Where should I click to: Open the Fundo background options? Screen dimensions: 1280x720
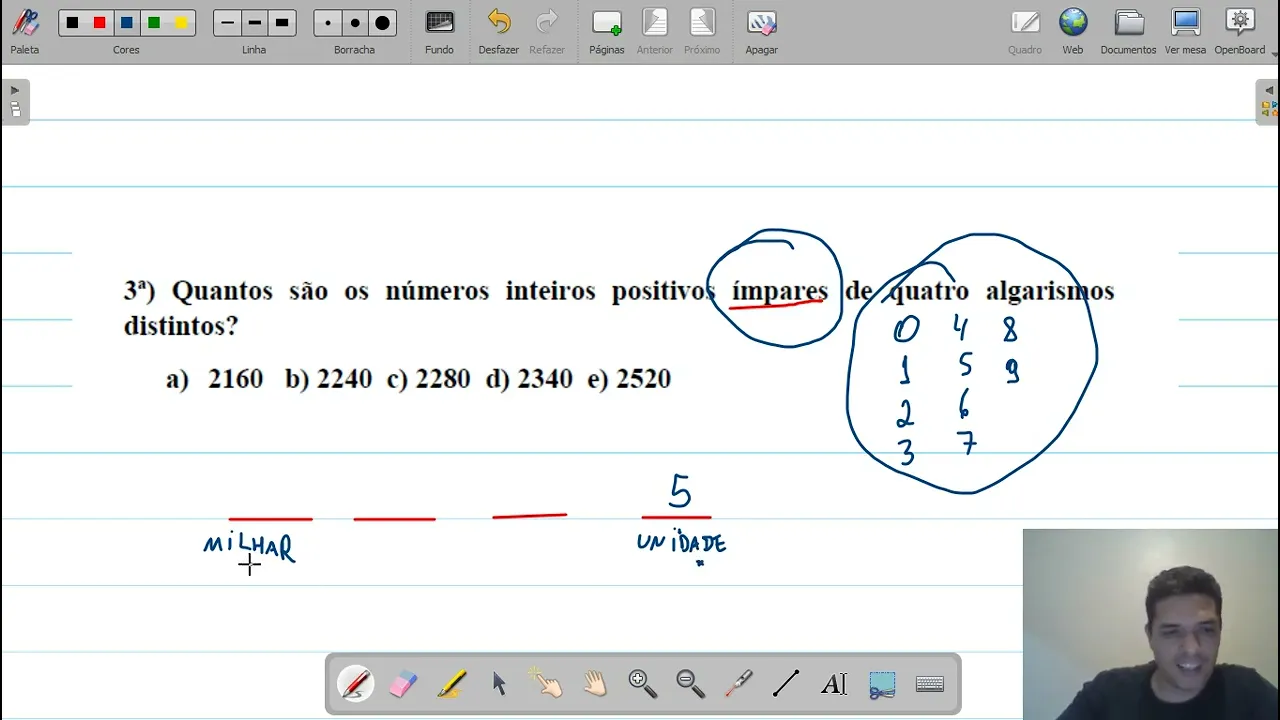click(x=439, y=31)
